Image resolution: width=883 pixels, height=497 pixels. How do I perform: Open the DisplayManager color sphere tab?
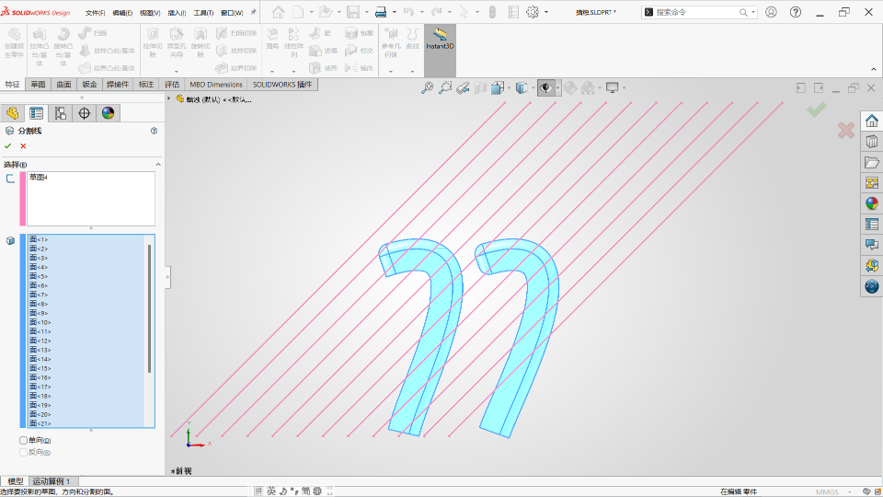[x=108, y=113]
